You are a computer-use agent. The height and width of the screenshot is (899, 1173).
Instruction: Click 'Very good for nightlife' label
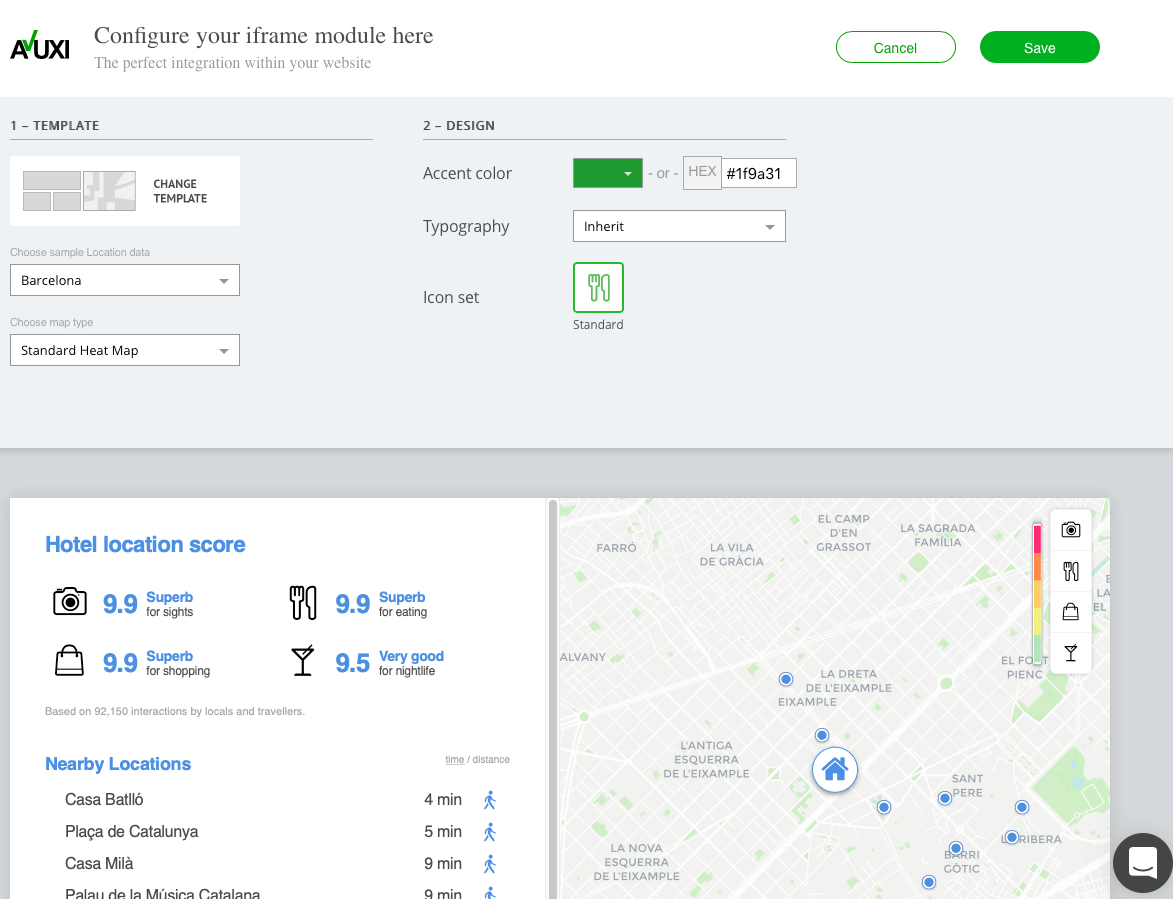point(411,663)
